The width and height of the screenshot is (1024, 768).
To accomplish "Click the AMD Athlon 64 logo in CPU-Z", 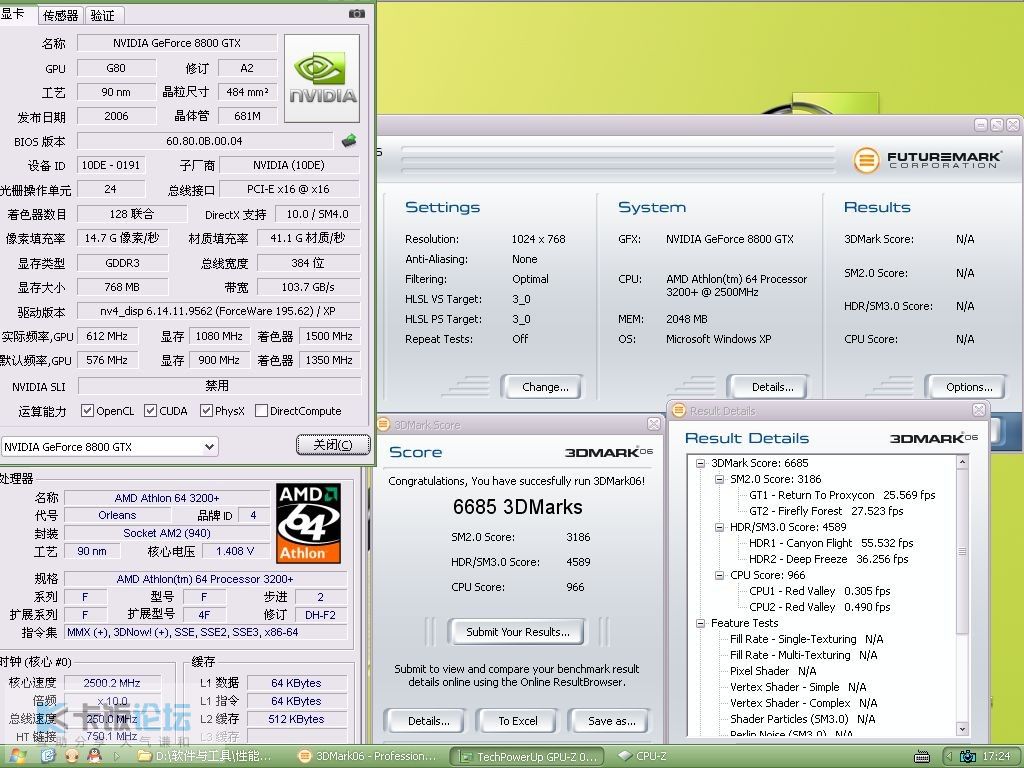I will 308,523.
